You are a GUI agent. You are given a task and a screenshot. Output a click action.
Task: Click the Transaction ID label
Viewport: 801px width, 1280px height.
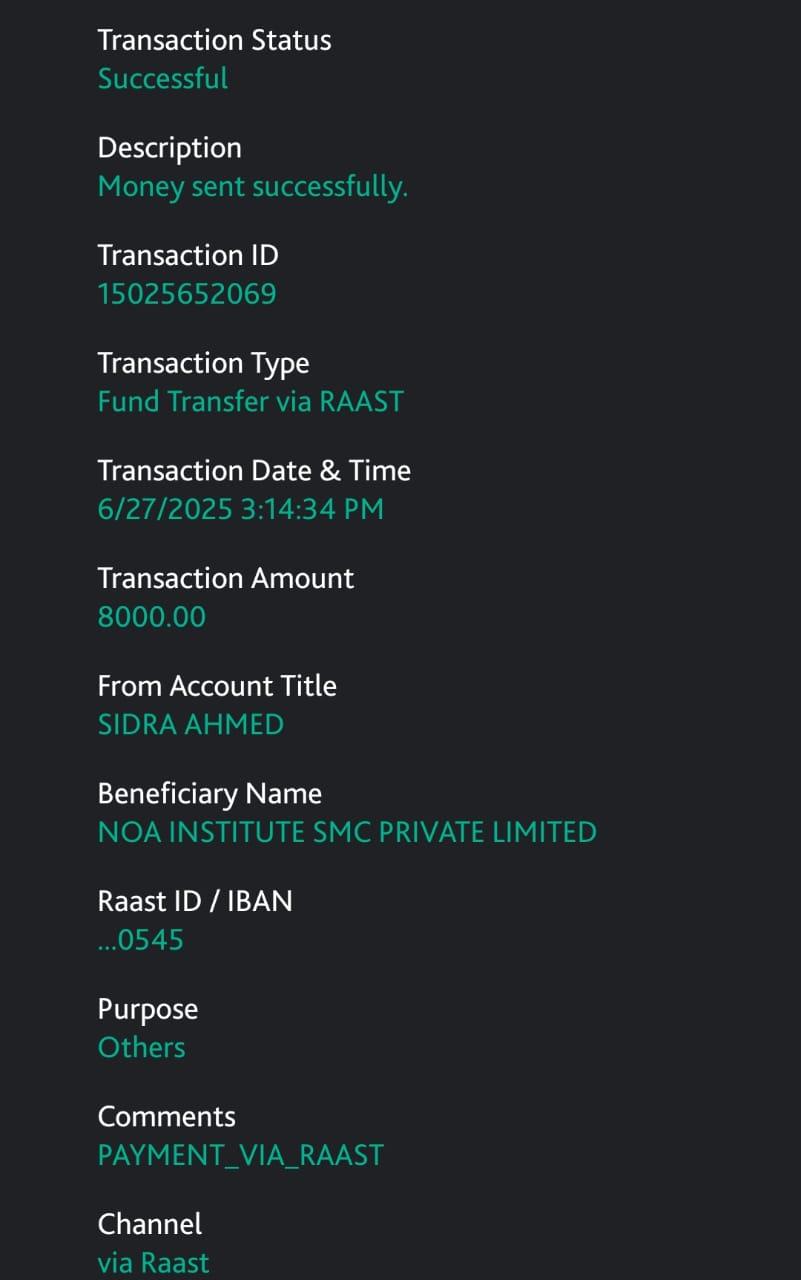pyautogui.click(x=188, y=256)
